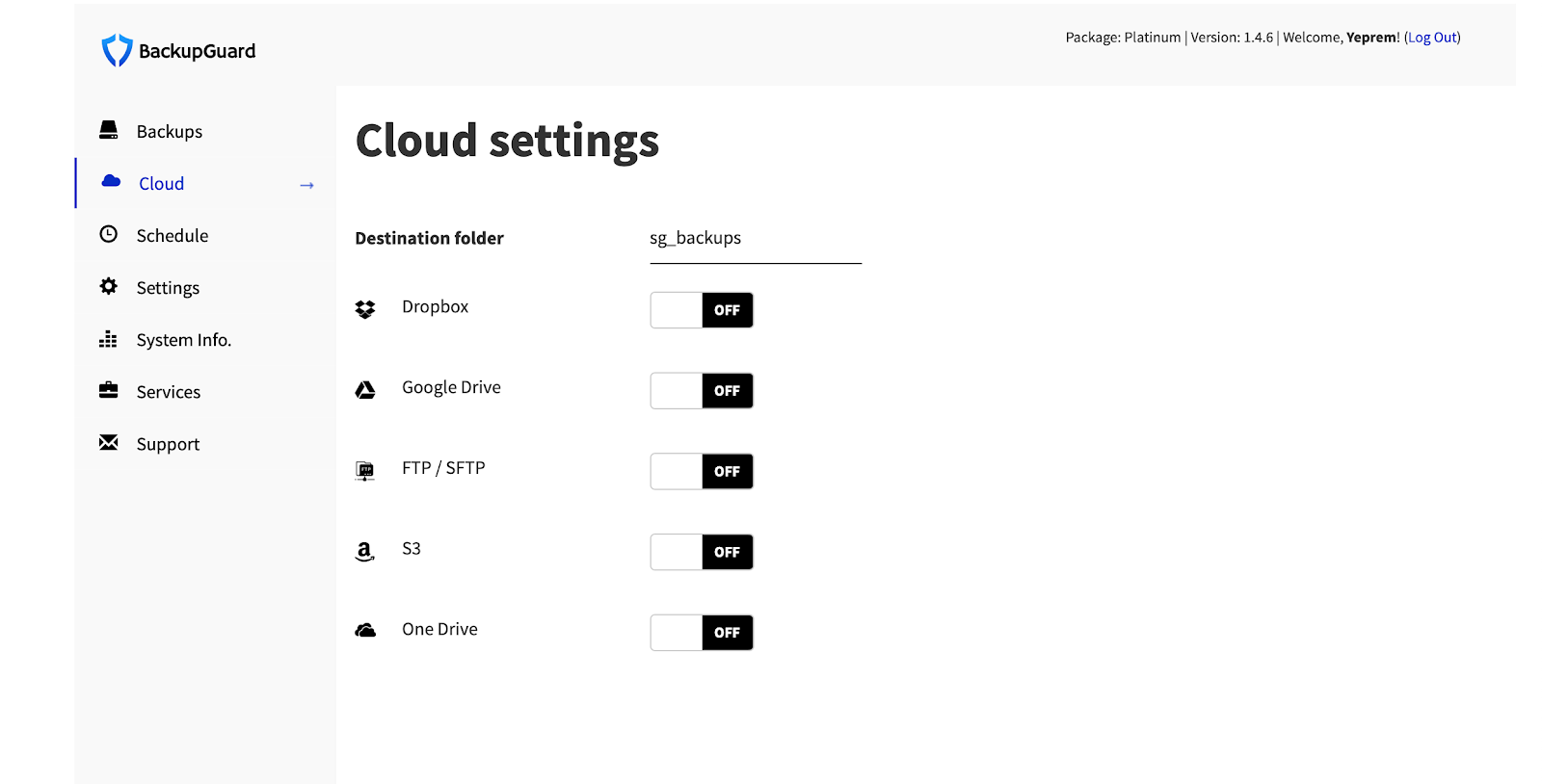Go to the Schedule menu item
This screenshot has width=1542, height=784.
(x=173, y=236)
